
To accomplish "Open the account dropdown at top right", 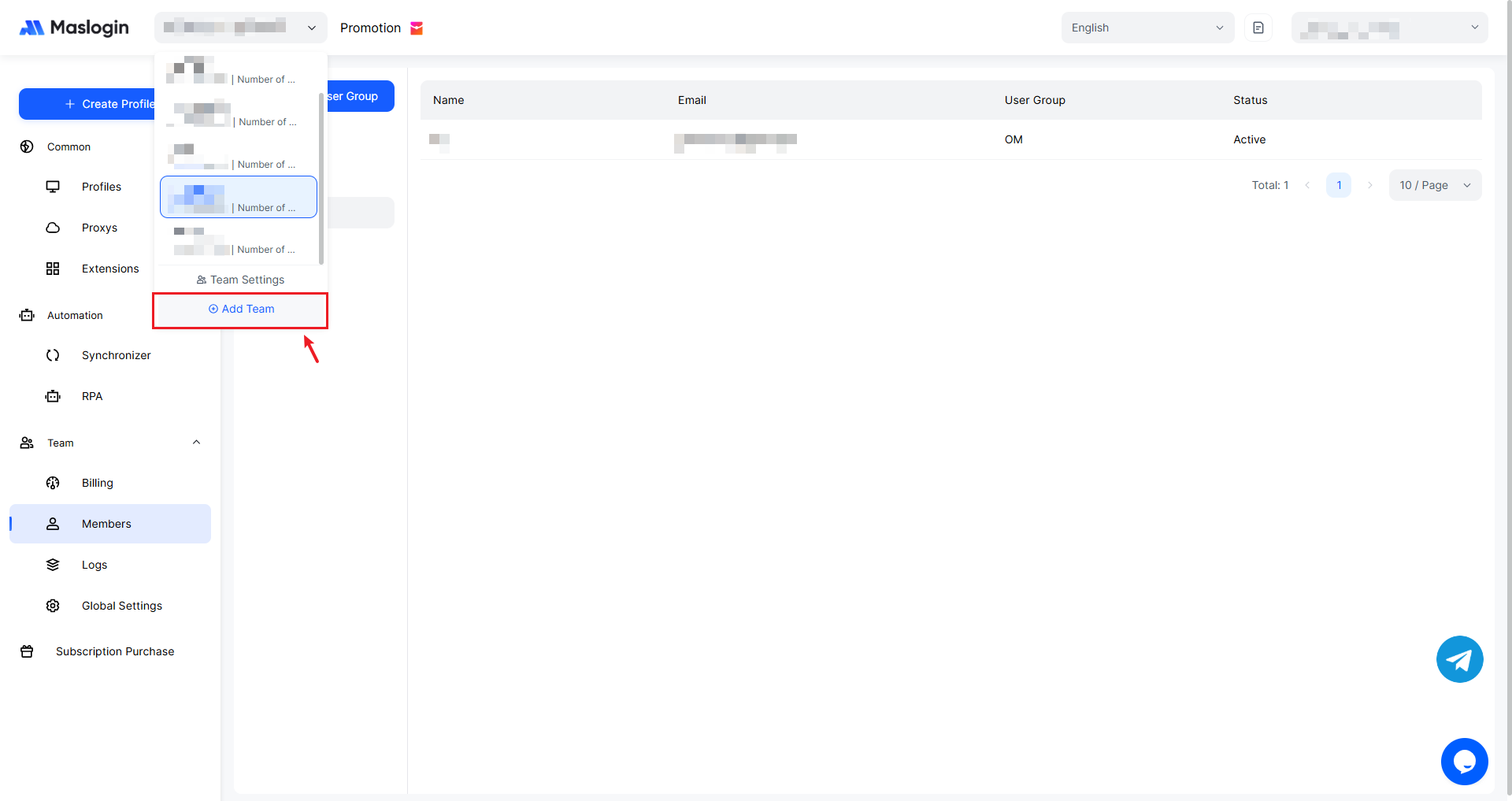I will pos(1389,28).
